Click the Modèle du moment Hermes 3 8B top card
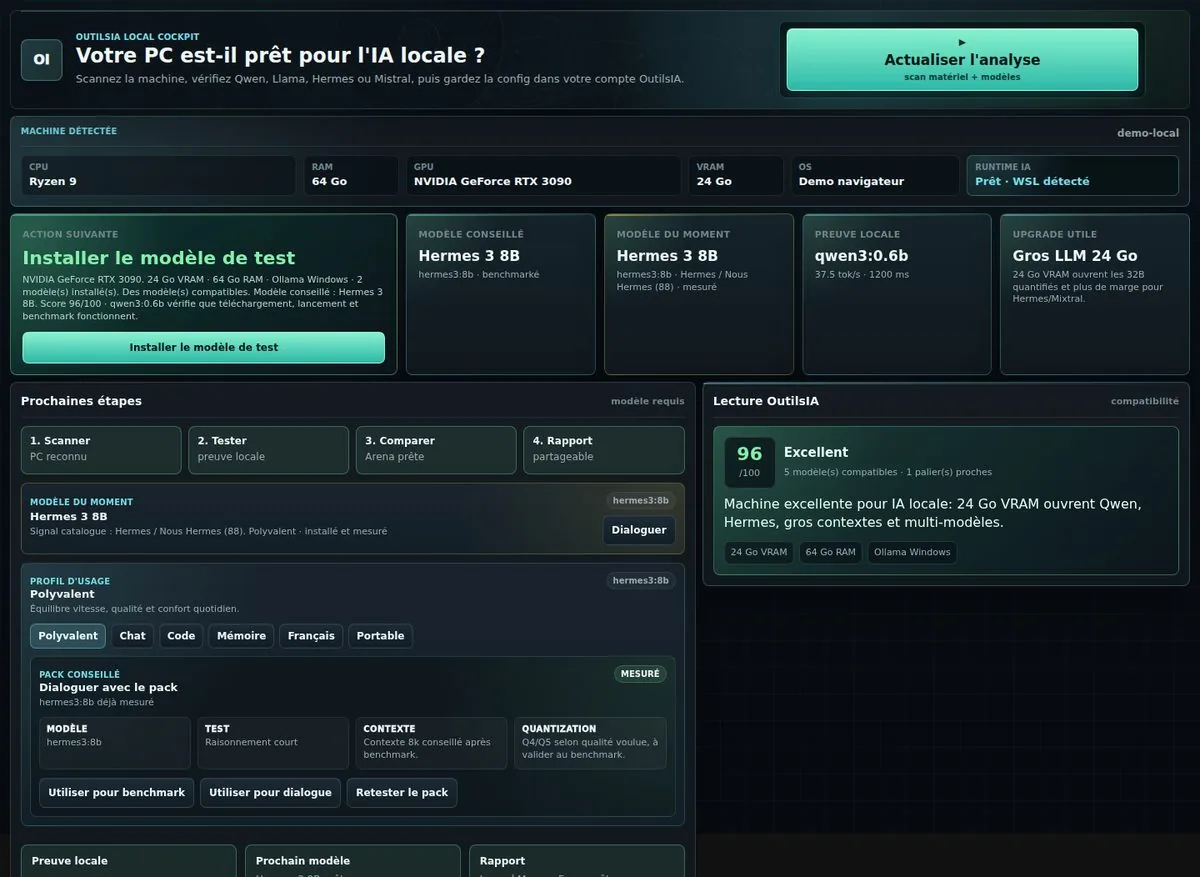1200x877 pixels. pyautogui.click(x=699, y=294)
